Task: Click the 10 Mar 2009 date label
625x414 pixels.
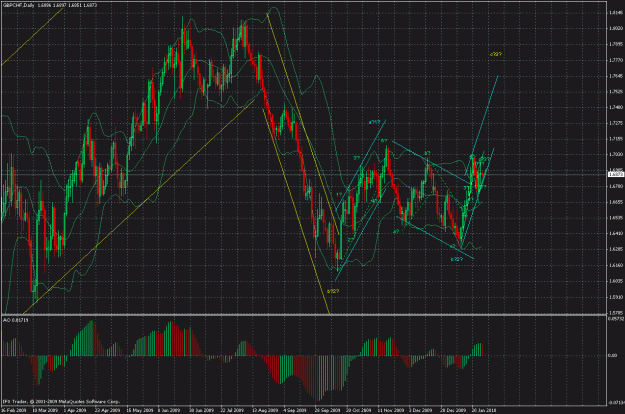Action: 45,410
